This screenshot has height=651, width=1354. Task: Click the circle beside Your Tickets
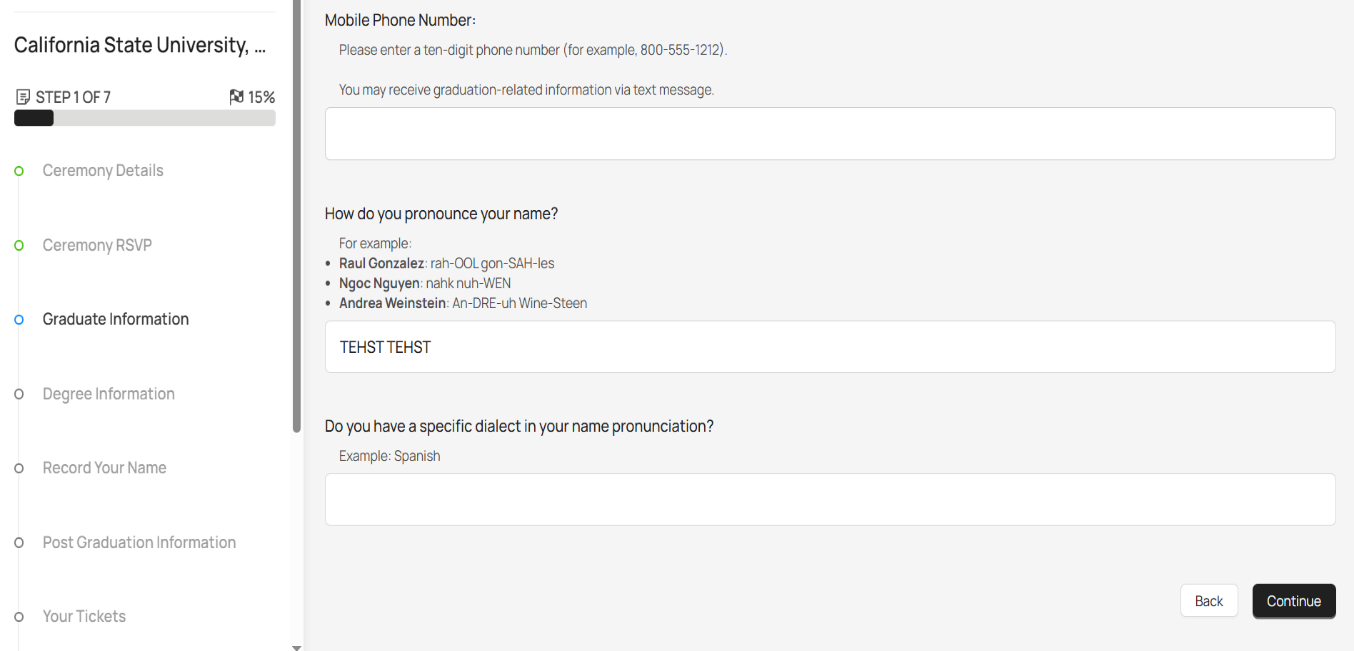(18, 616)
